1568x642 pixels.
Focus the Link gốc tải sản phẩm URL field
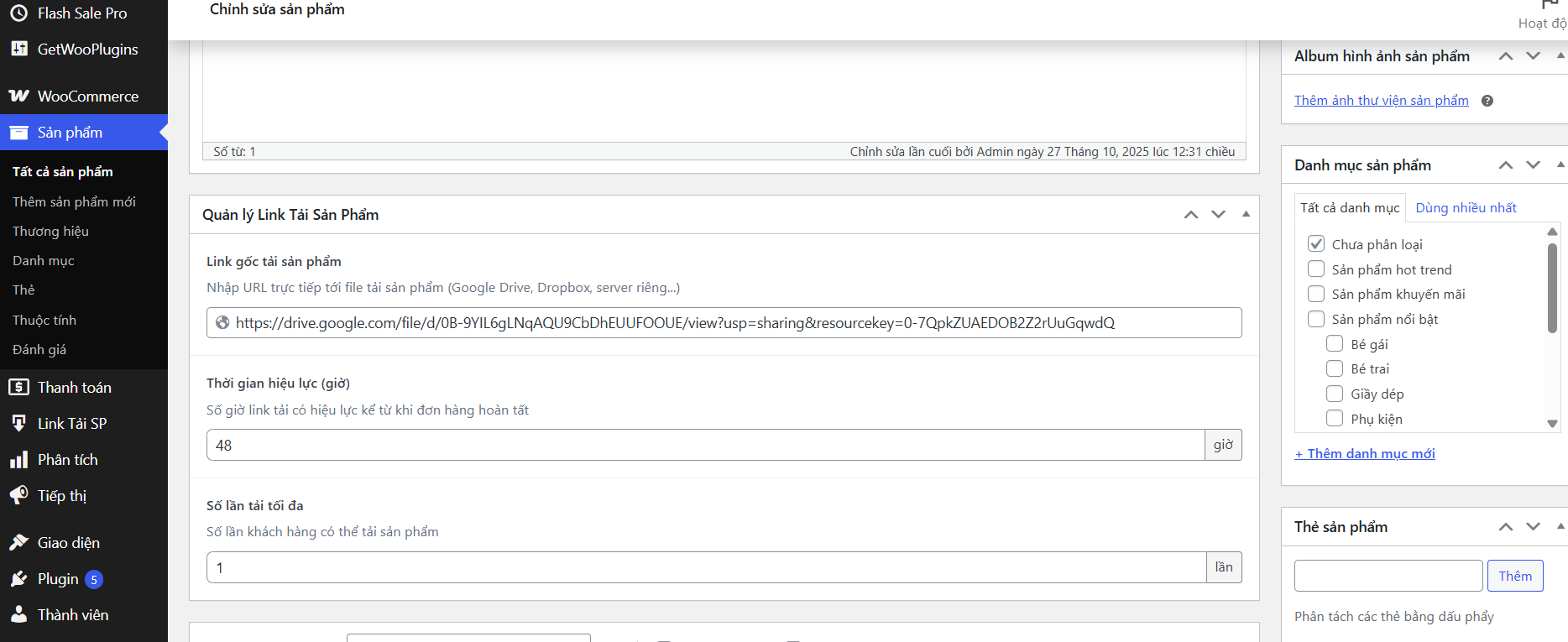(724, 323)
